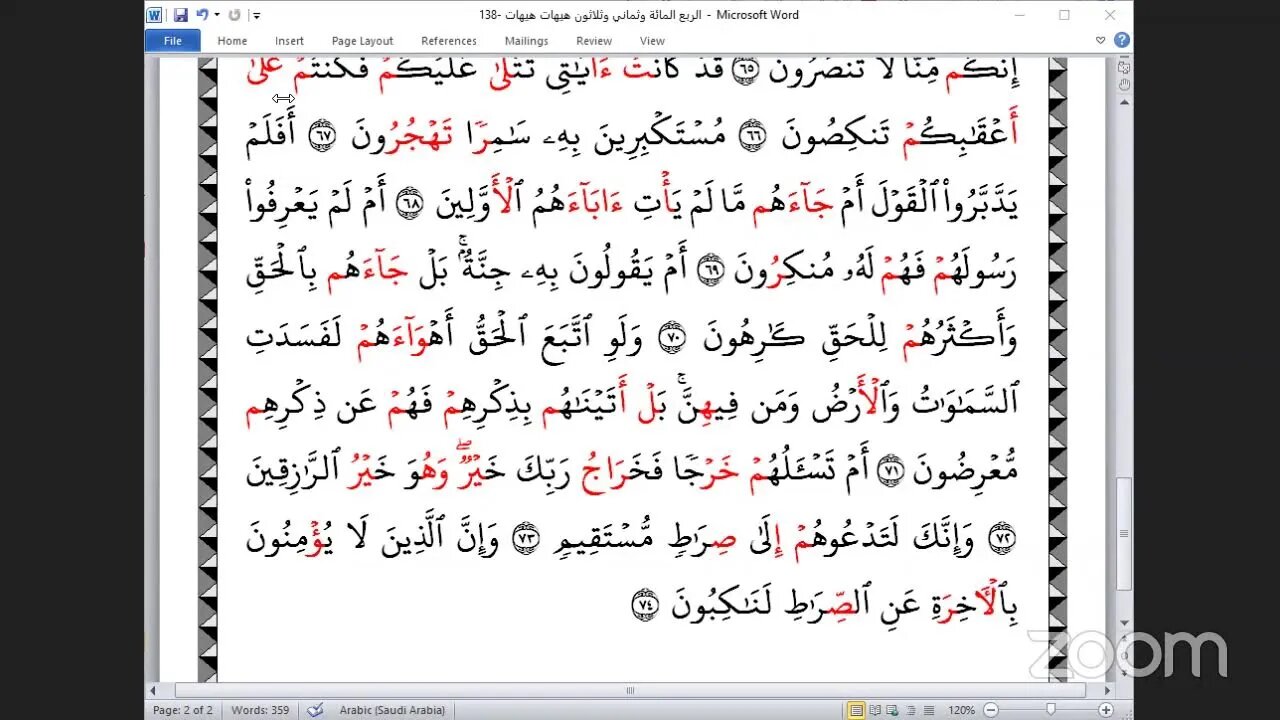Open the Review tab
This screenshot has height=720, width=1280.
(593, 41)
